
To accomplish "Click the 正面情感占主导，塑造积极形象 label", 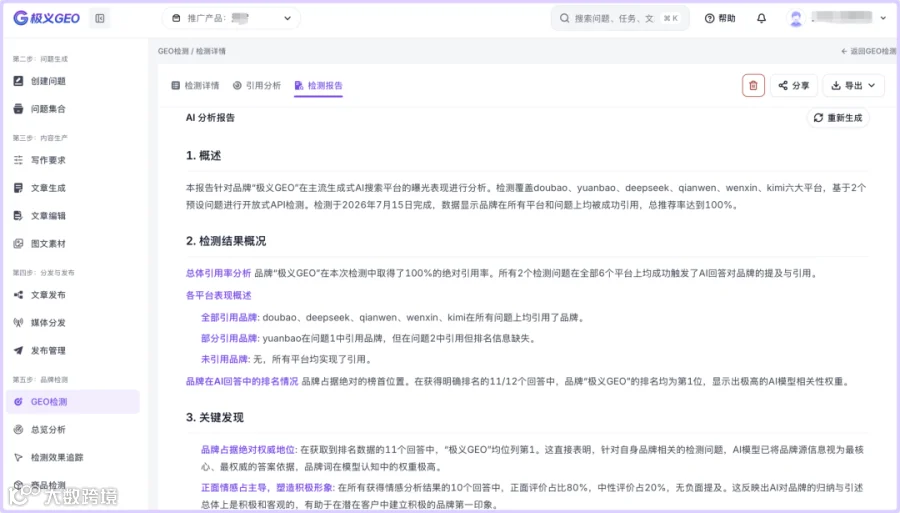I will 267,488.
